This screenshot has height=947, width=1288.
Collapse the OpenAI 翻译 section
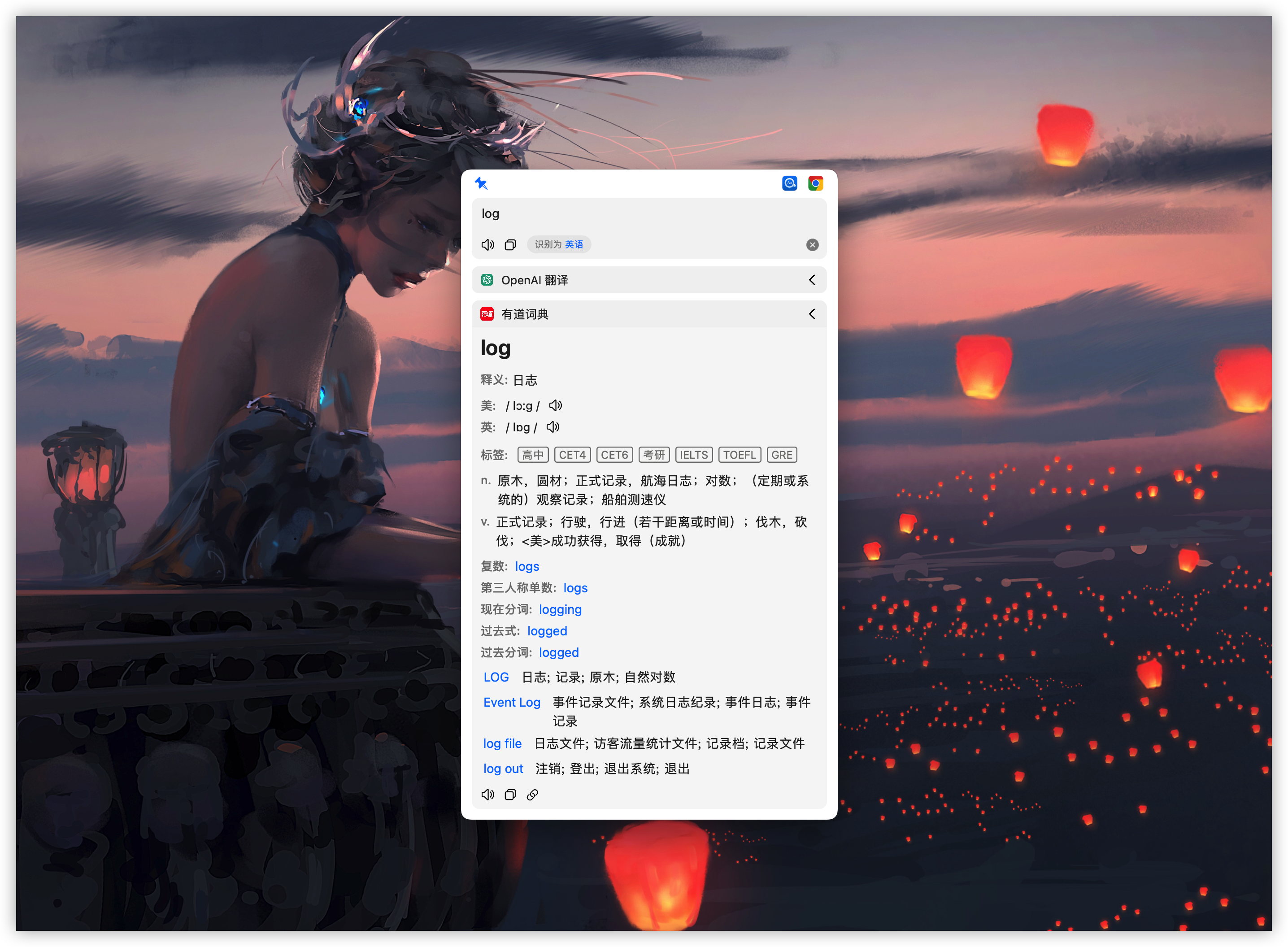(x=812, y=280)
